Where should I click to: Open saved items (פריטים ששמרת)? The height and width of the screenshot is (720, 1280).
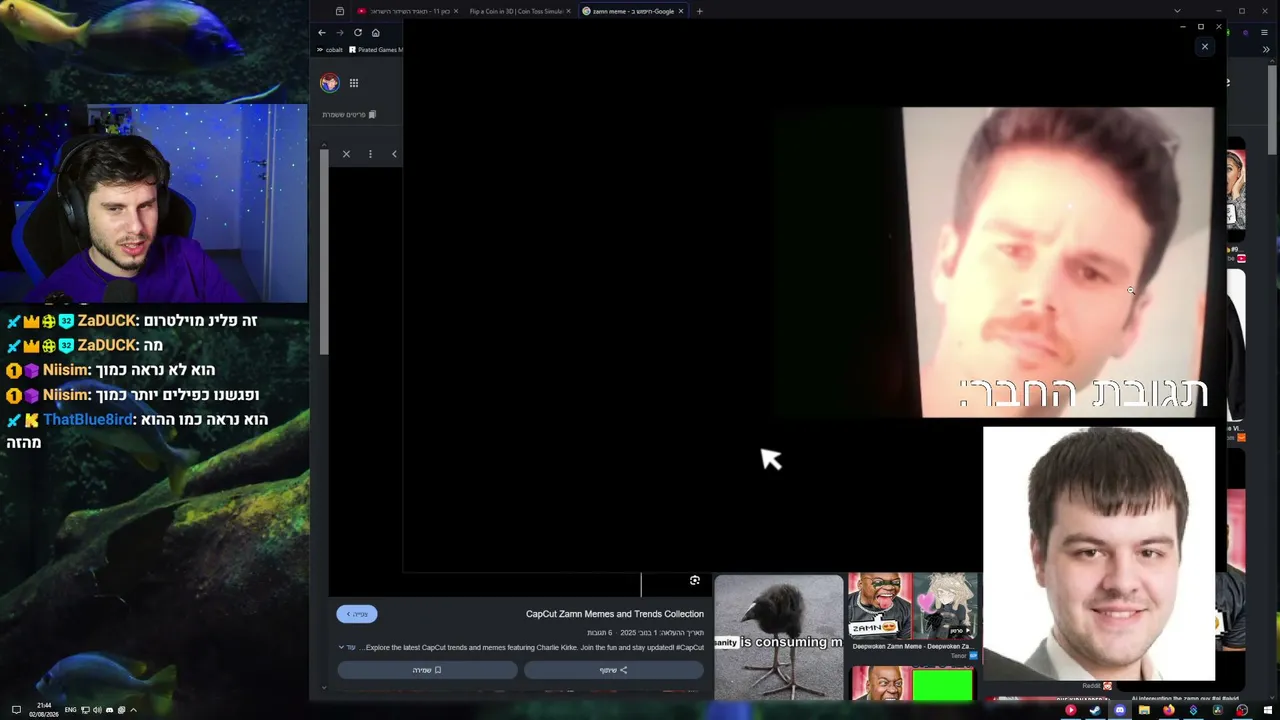tap(349, 115)
